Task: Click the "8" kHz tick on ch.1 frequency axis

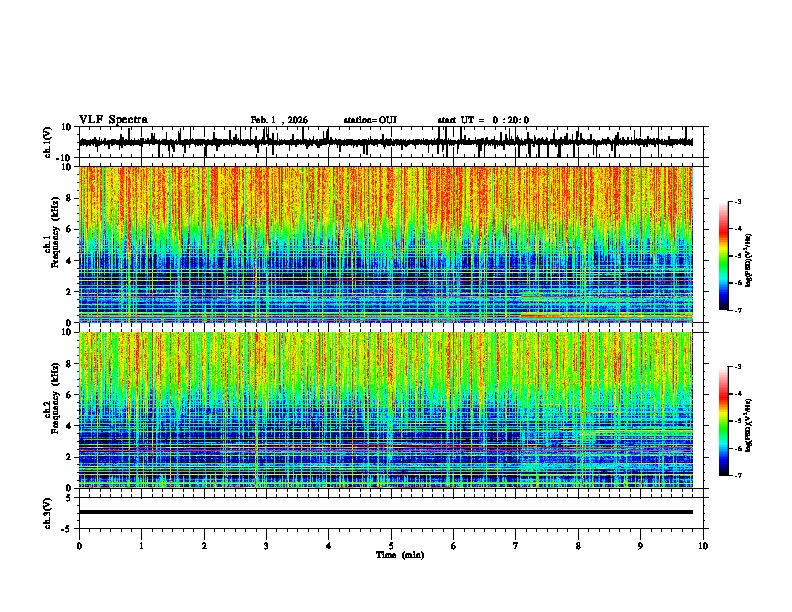Action: 70,198
